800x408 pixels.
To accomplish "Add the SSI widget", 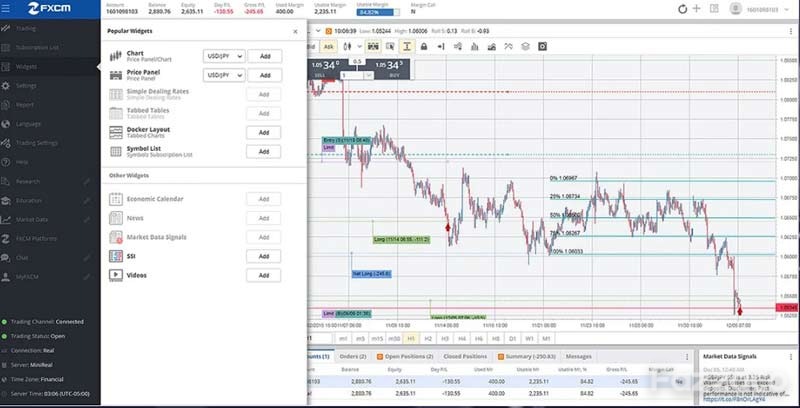I will point(263,256).
